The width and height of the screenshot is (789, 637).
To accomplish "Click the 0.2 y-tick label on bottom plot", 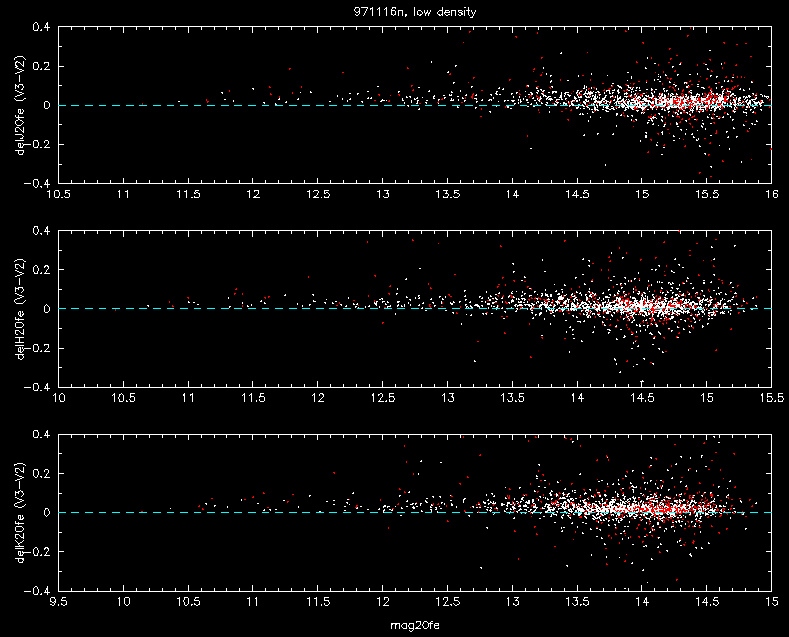I will [41, 473].
